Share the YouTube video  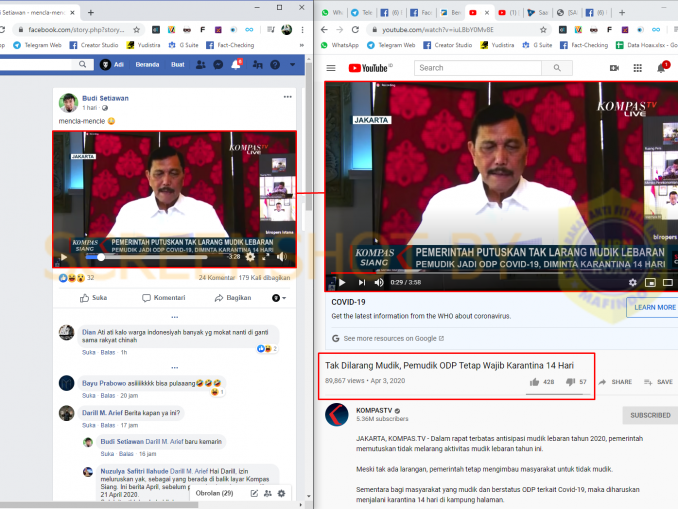tap(615, 382)
